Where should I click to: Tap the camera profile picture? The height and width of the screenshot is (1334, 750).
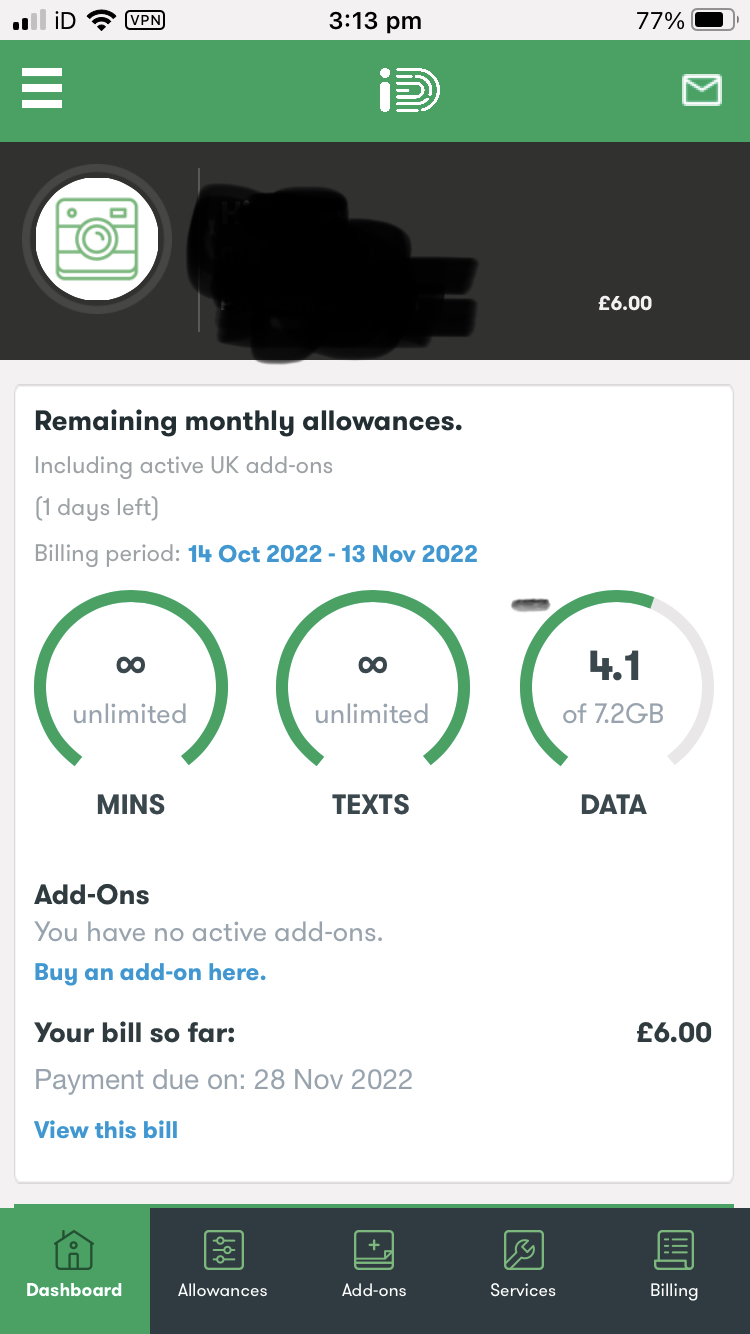point(96,239)
